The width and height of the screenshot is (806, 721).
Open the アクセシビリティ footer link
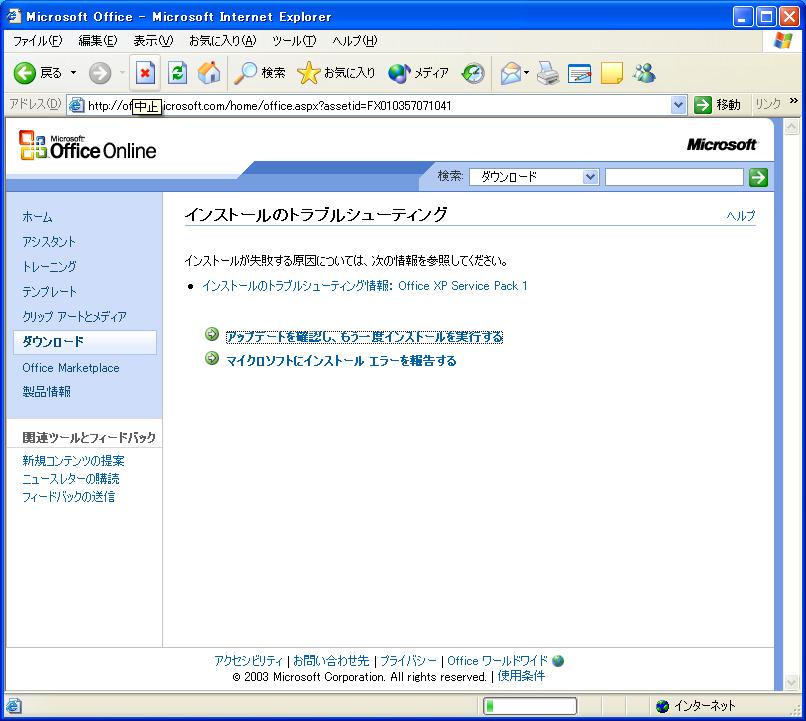[248, 661]
